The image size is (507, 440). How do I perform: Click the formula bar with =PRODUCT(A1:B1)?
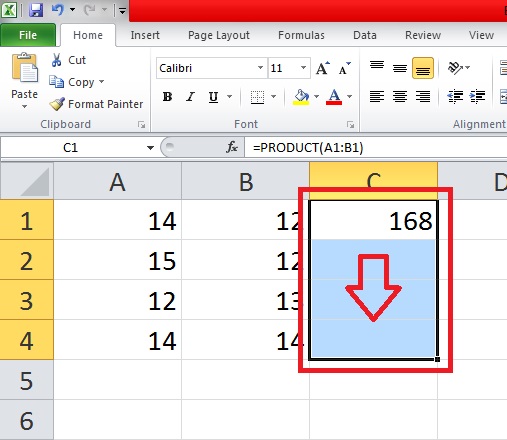376,147
